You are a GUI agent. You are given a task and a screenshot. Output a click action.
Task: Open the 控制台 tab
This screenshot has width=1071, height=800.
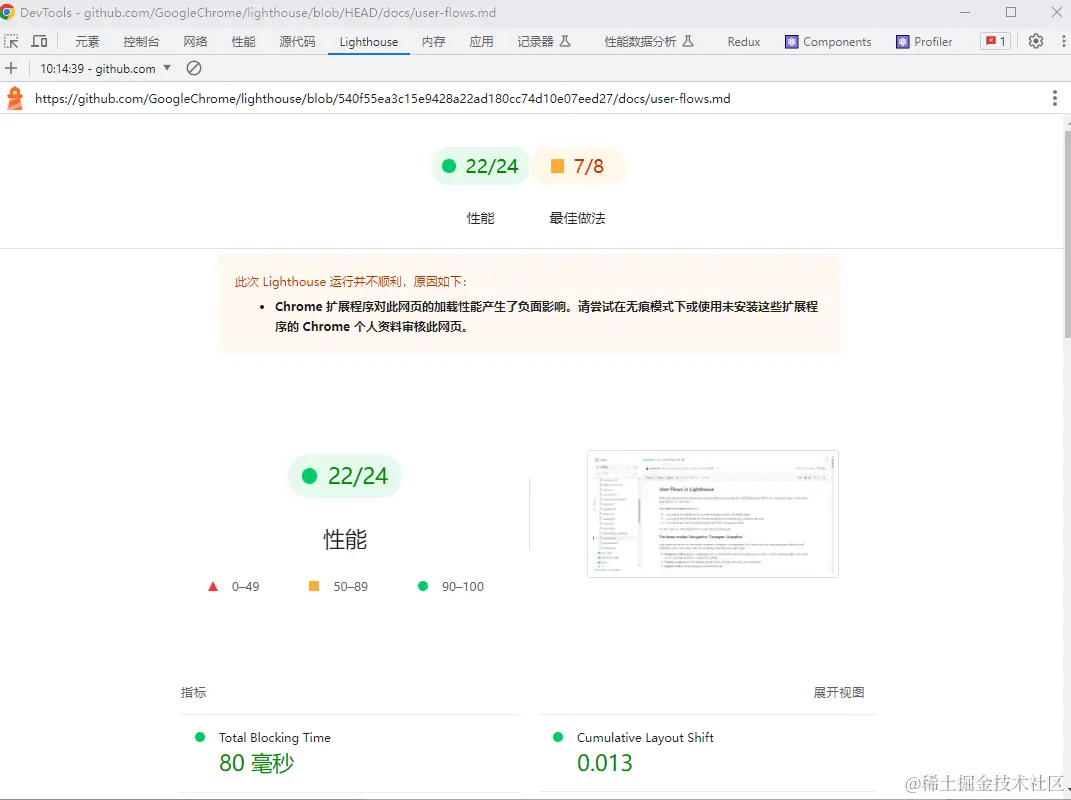click(141, 42)
